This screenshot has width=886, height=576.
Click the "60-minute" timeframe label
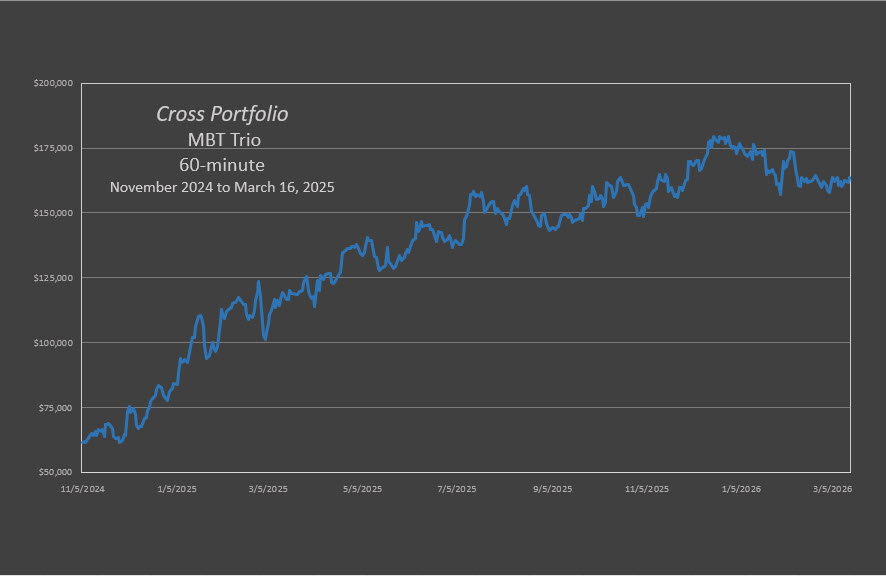pyautogui.click(x=222, y=164)
